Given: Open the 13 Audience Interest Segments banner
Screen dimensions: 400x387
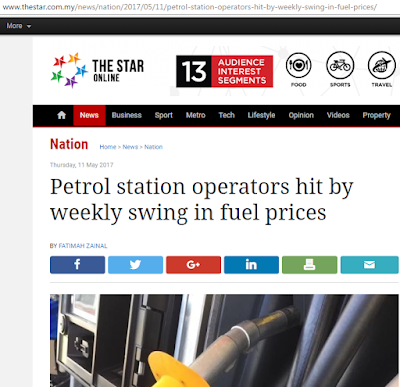Looking at the screenshot, I should 224,71.
